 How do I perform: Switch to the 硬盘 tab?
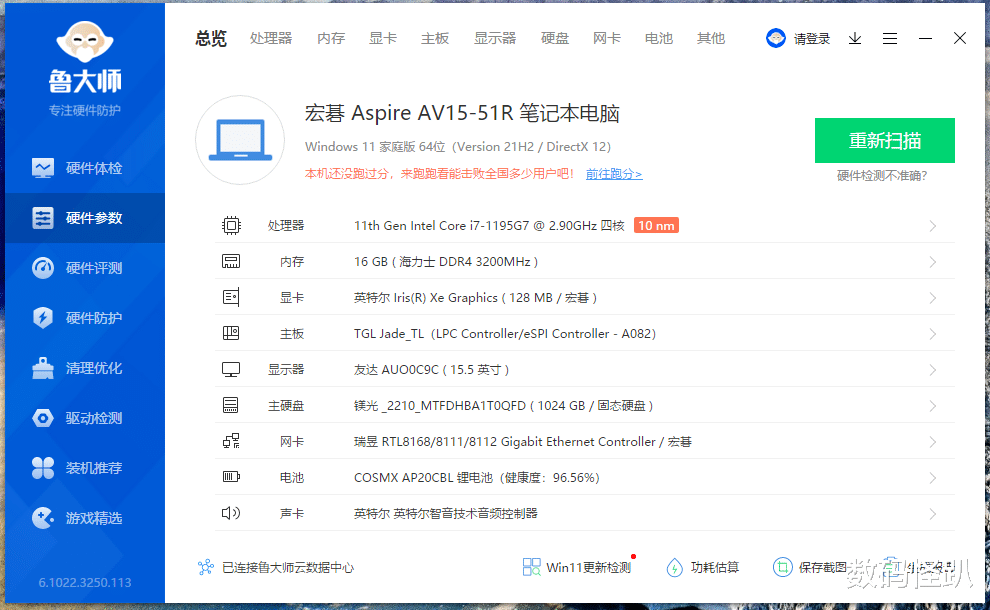click(555, 39)
